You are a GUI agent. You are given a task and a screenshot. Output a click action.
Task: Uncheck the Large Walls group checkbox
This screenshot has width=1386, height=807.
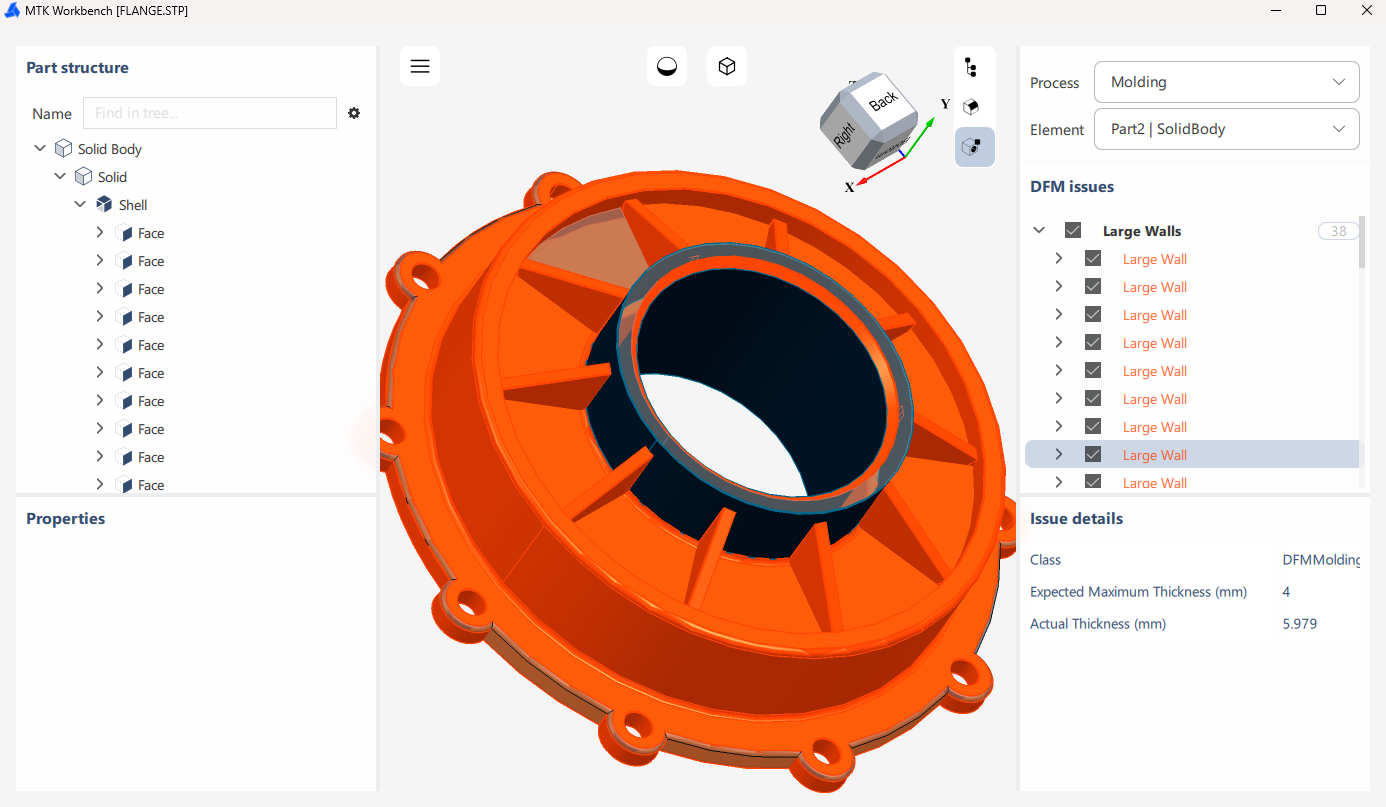[1073, 229]
